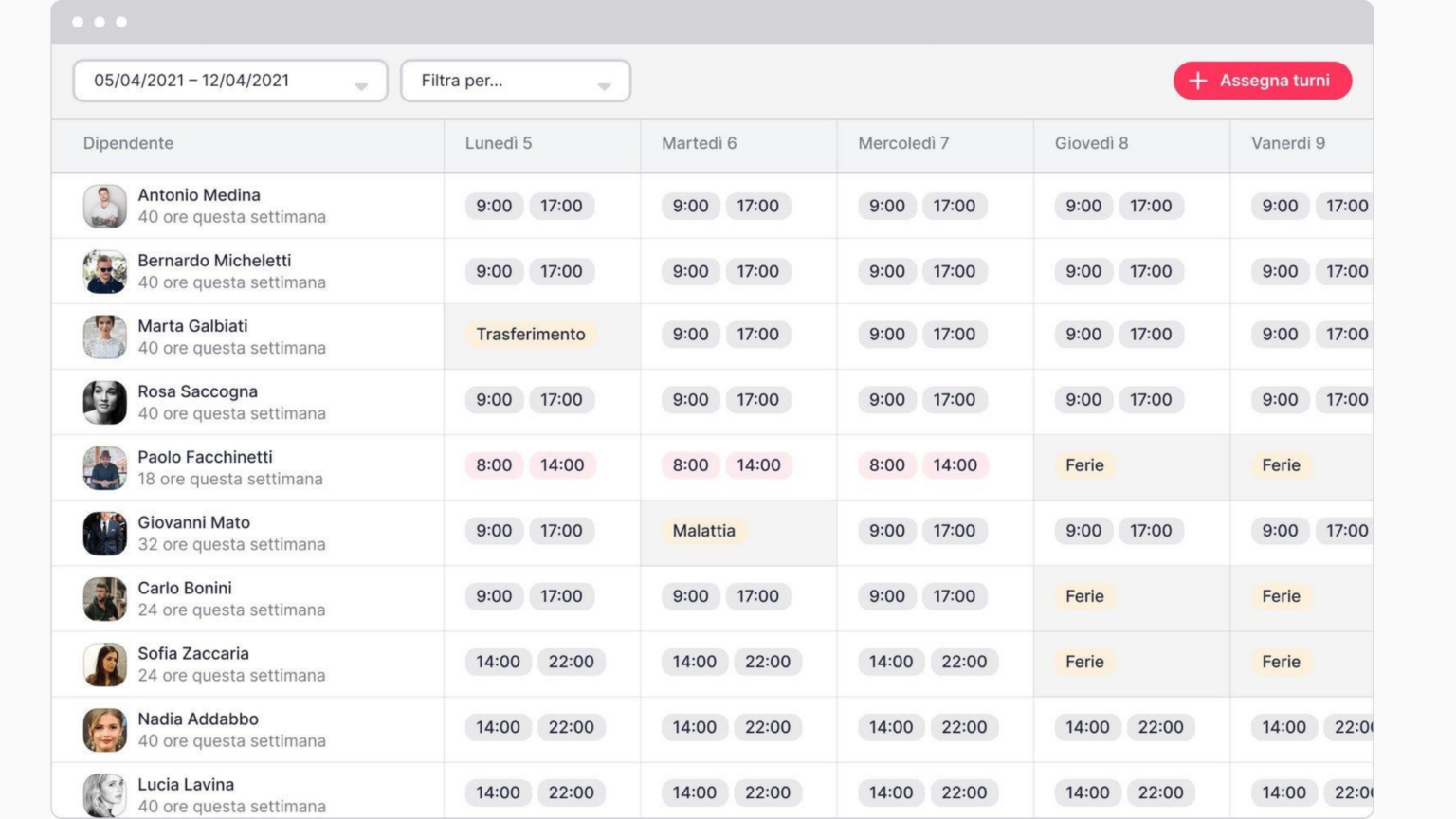
Task: Click the Dipendente column header
Action: tap(128, 143)
